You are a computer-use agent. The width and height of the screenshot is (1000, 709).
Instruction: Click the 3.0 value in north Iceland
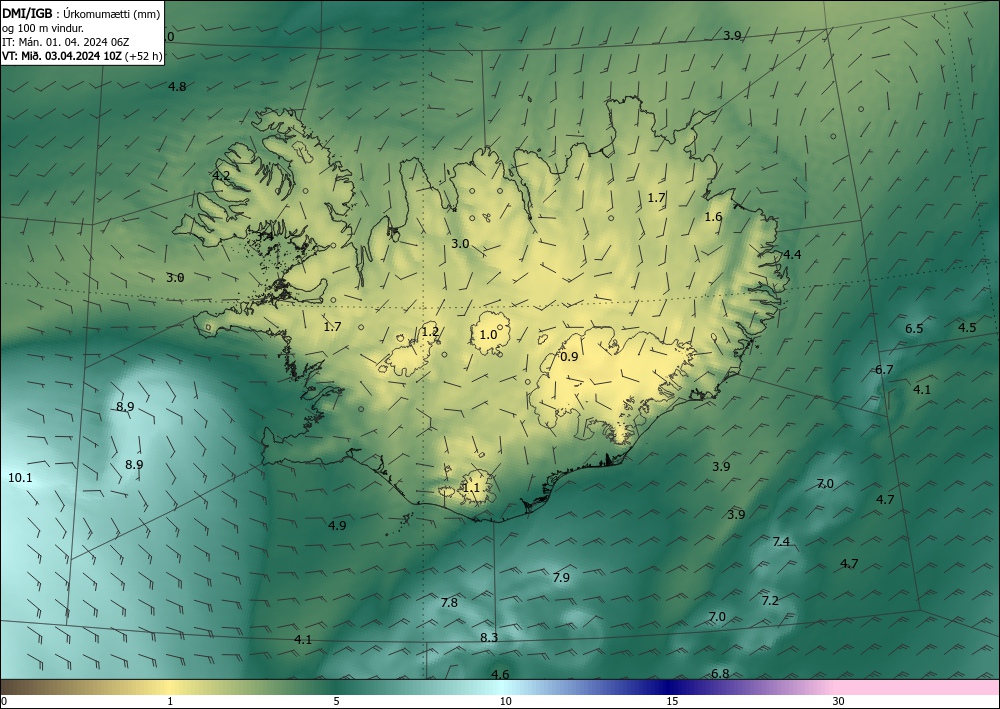460,244
